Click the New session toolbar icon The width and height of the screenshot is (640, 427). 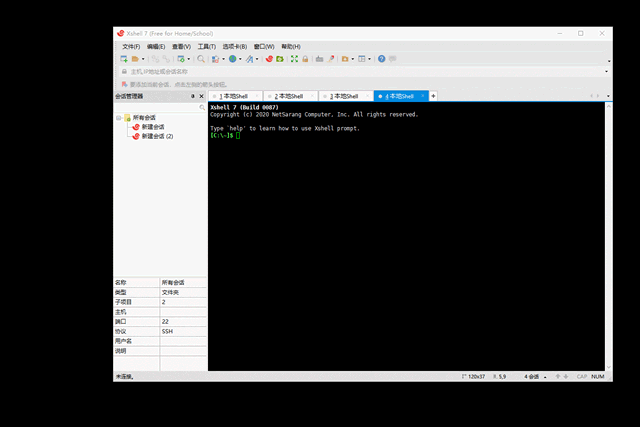122,59
